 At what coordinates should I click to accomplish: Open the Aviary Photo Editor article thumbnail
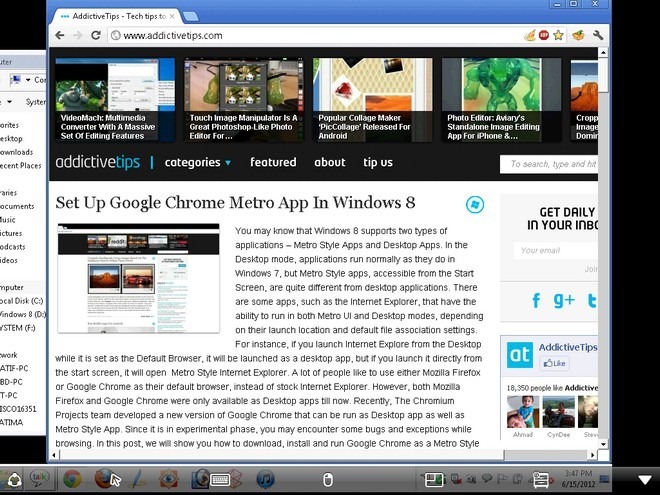click(501, 100)
